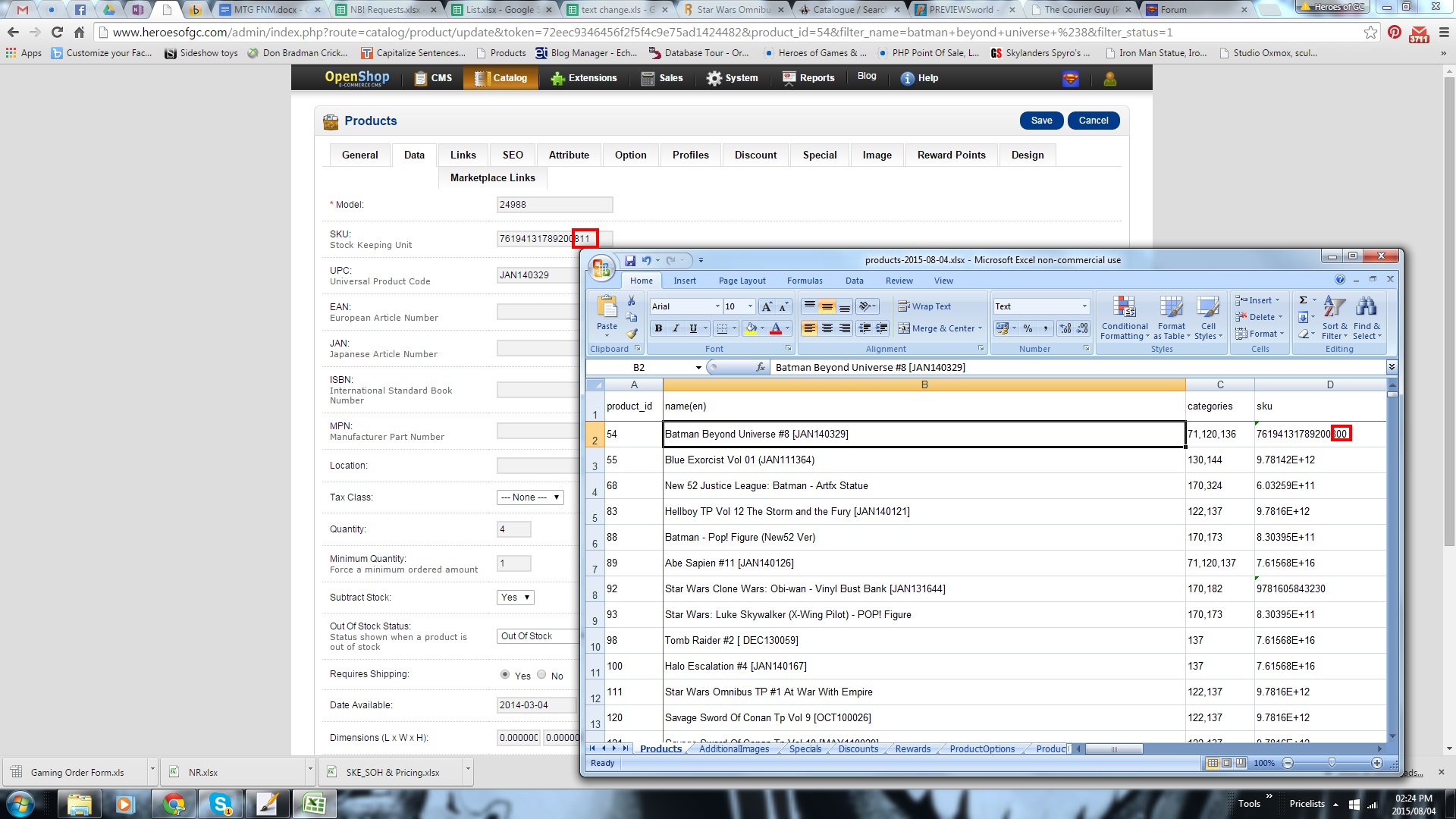Click Decrease Decimal icon

[1083, 328]
